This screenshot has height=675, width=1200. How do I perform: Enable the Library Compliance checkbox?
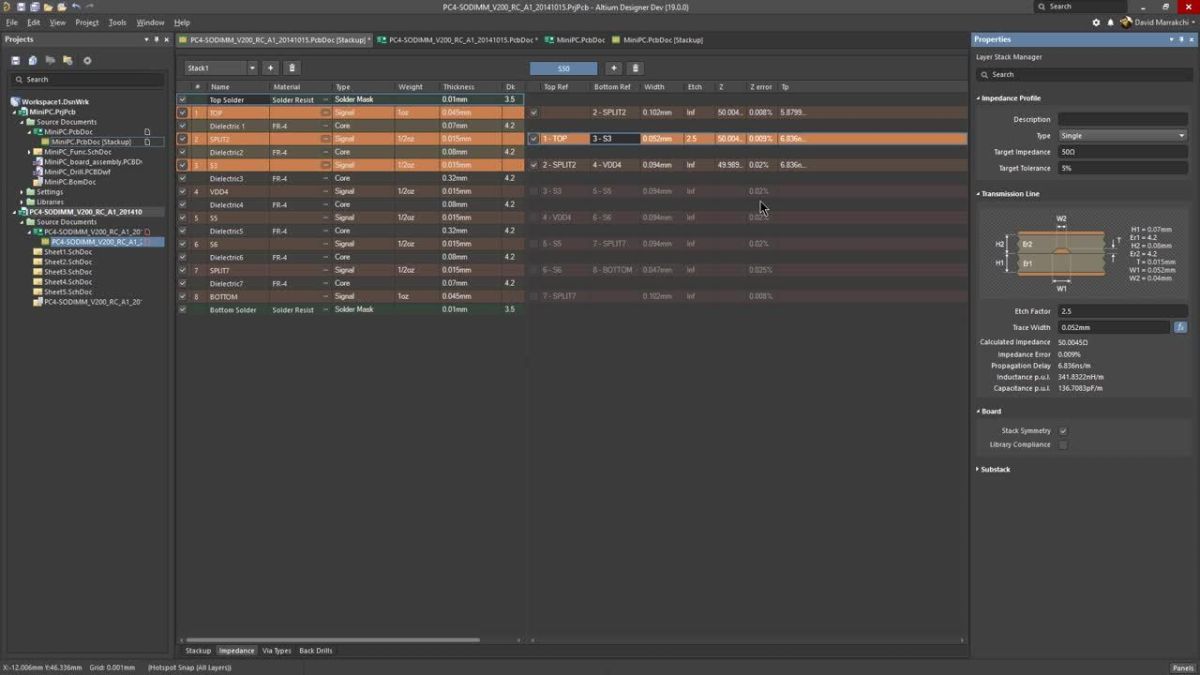[1063, 444]
